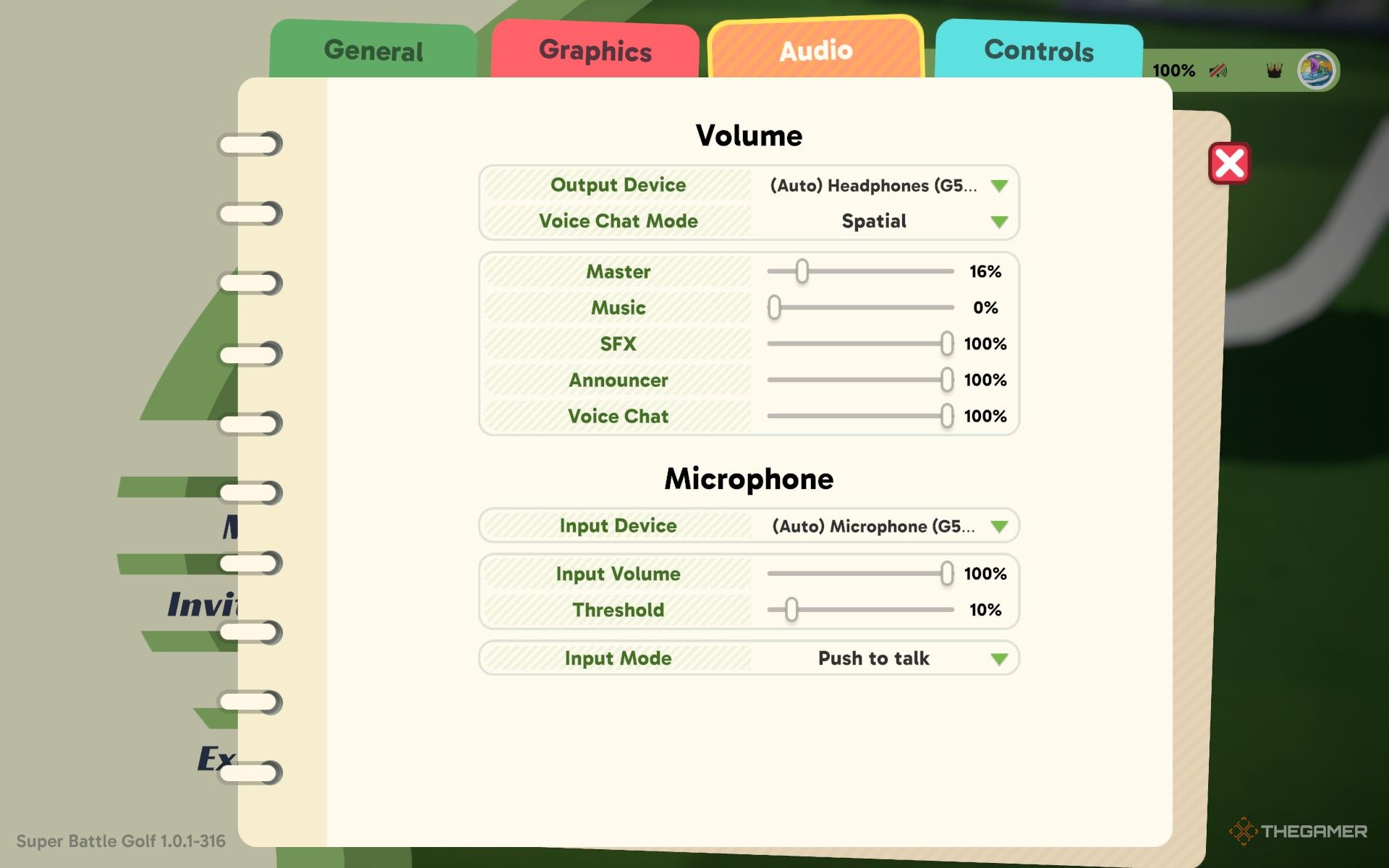The height and width of the screenshot is (868, 1389).
Task: Click the Threshold slider handle
Action: click(x=791, y=610)
